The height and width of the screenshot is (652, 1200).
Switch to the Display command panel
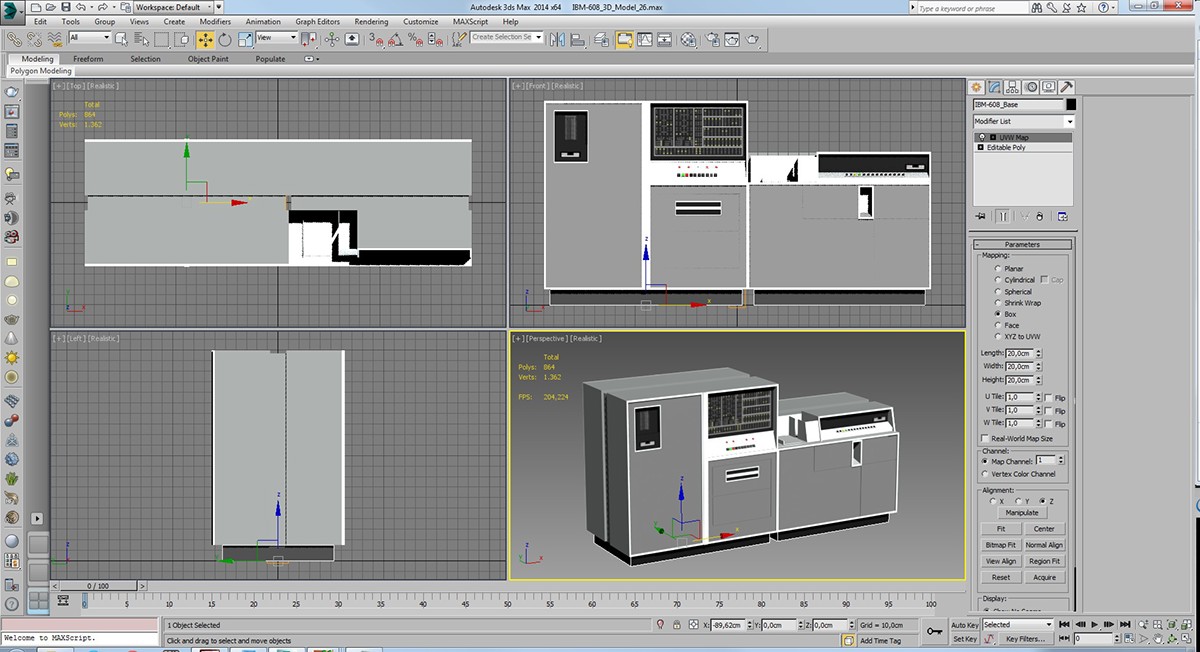(x=1048, y=87)
